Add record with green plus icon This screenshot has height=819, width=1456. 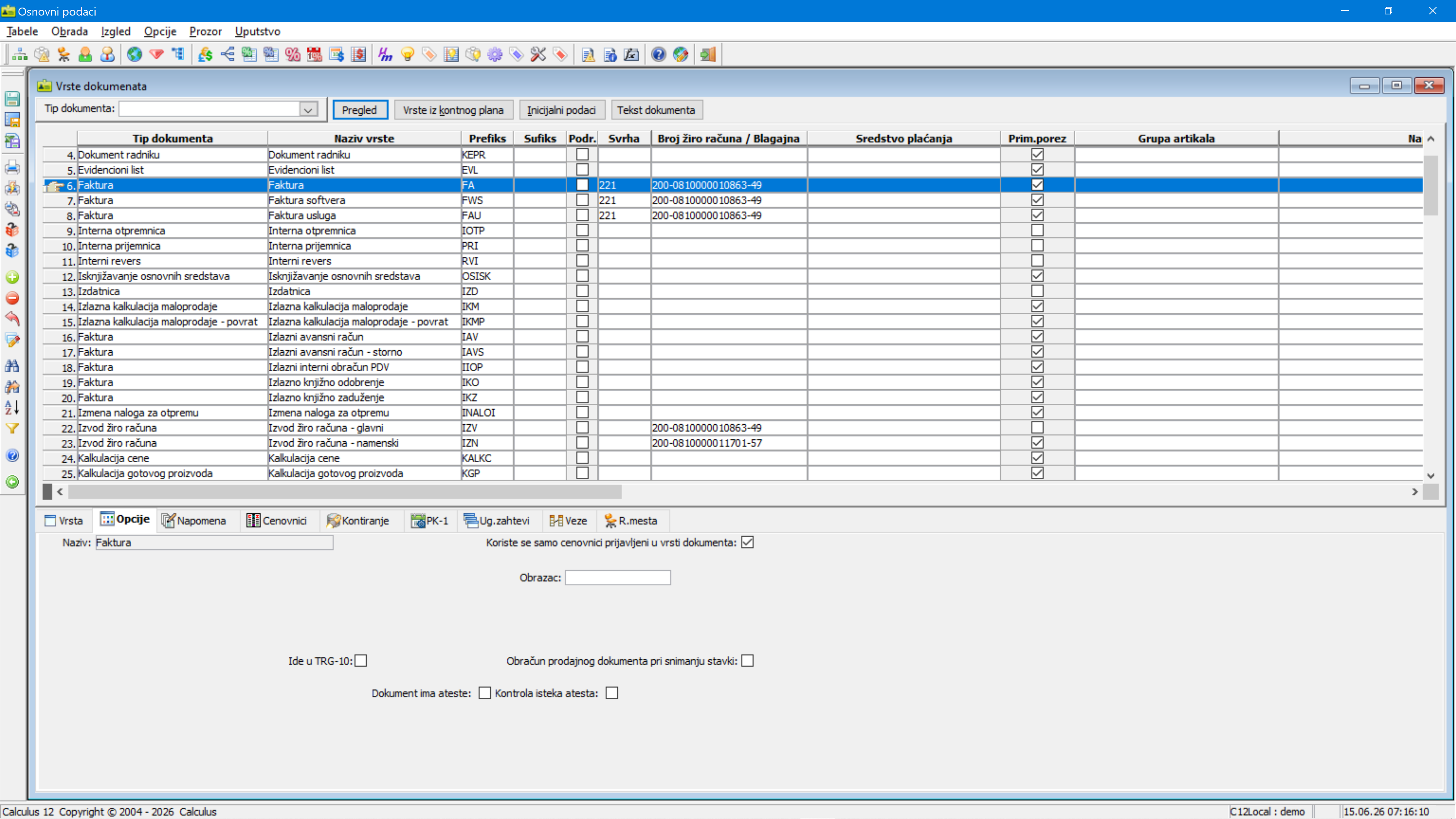[12, 277]
